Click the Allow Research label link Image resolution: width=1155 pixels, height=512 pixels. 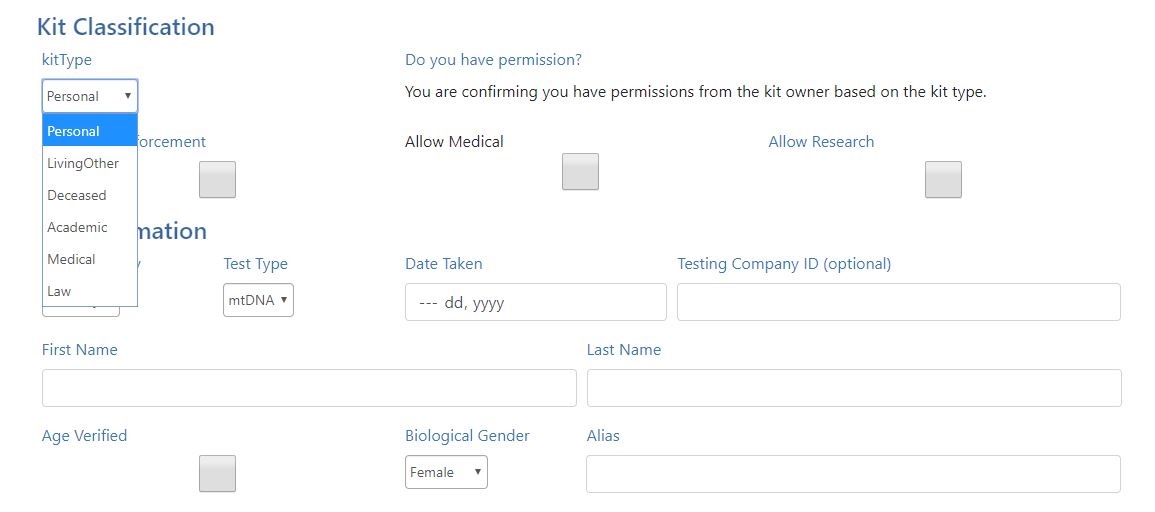[x=821, y=142]
